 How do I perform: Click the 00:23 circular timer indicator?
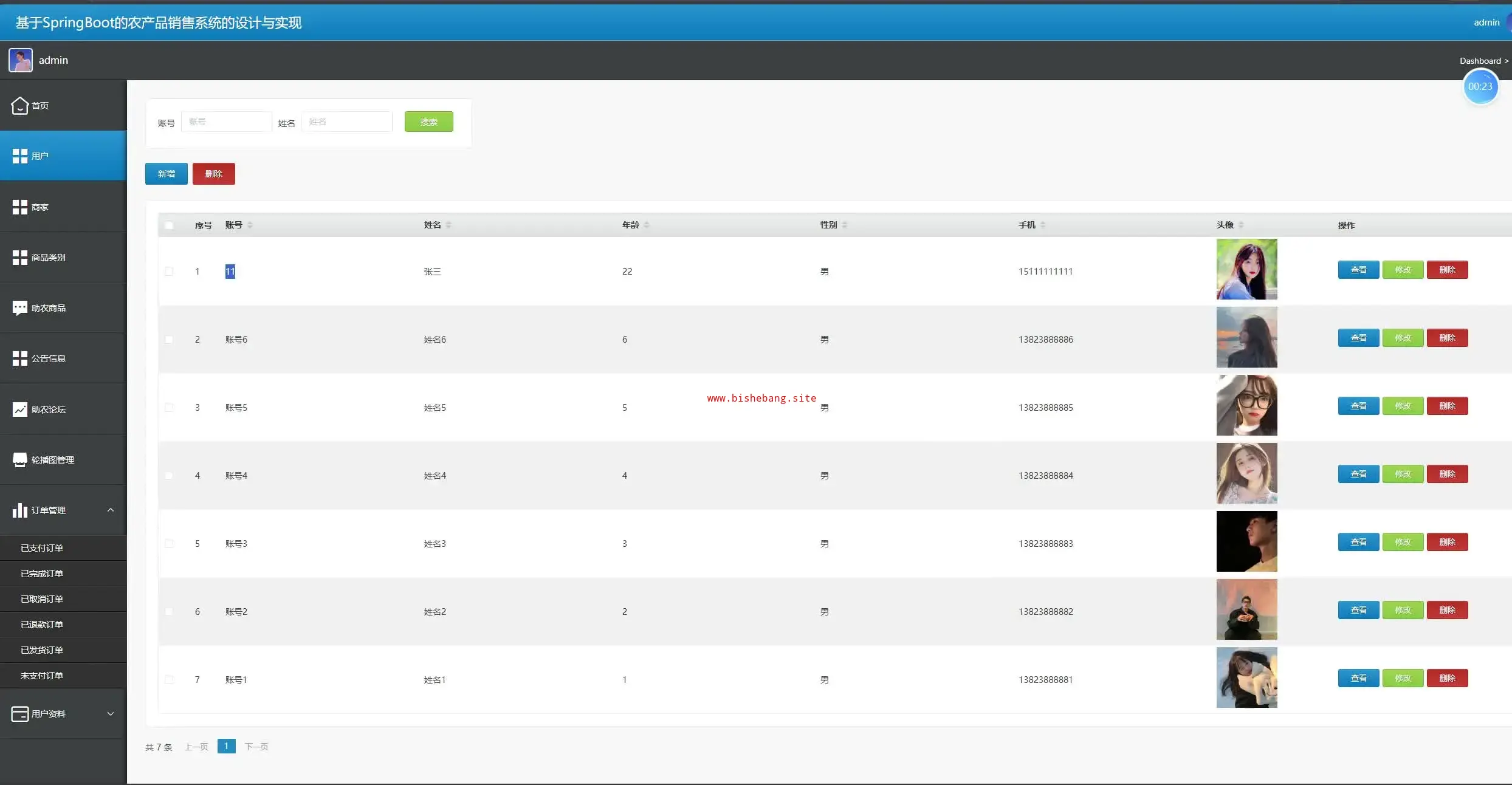click(x=1480, y=87)
